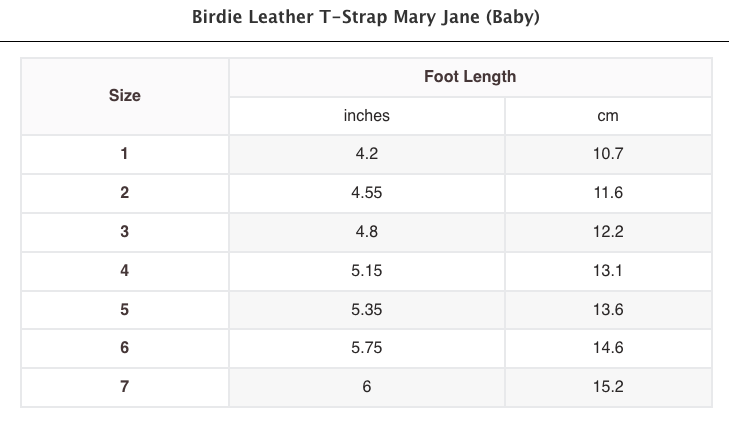The height and width of the screenshot is (429, 729).
Task: Select the 13.6 cm value
Action: [x=607, y=309]
